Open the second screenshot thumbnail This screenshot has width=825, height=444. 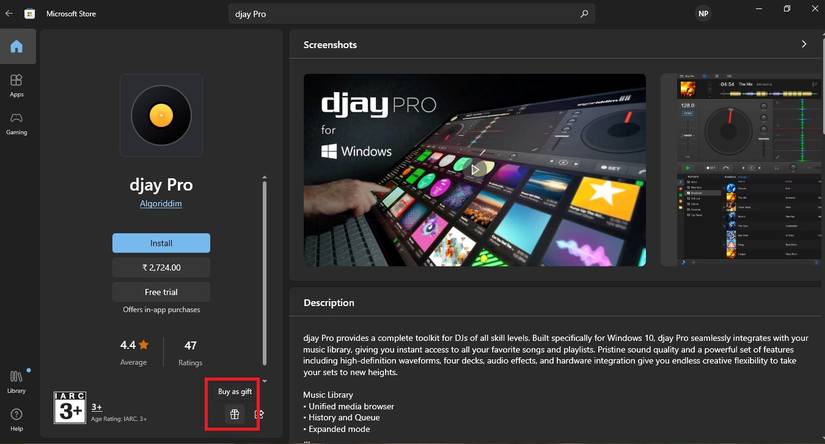pyautogui.click(x=741, y=169)
